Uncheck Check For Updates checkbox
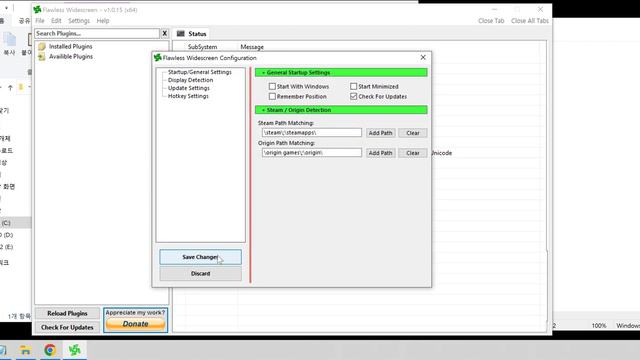 click(x=353, y=96)
